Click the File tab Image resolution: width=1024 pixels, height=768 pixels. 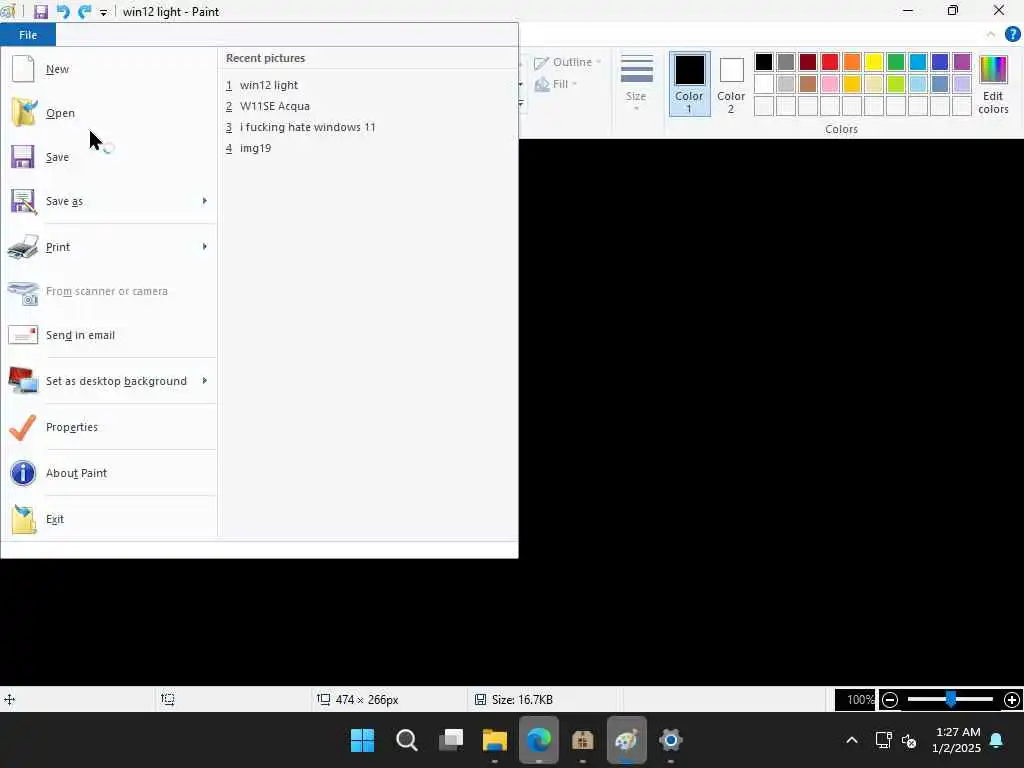coord(28,35)
